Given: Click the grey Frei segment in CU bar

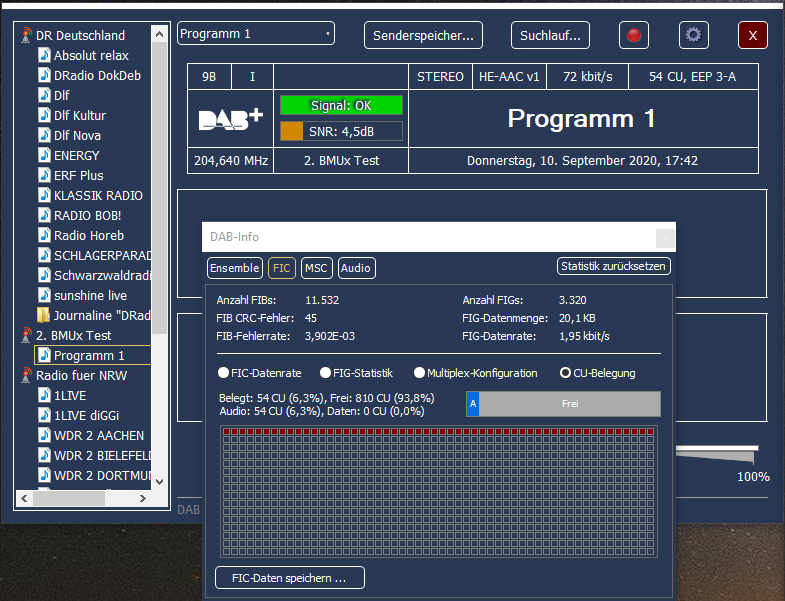Looking at the screenshot, I should (x=570, y=404).
